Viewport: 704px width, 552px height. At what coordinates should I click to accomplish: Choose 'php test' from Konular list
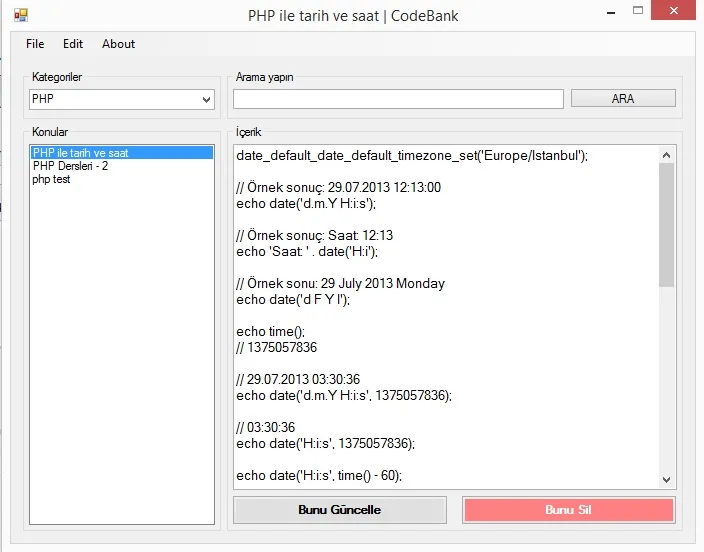point(51,179)
